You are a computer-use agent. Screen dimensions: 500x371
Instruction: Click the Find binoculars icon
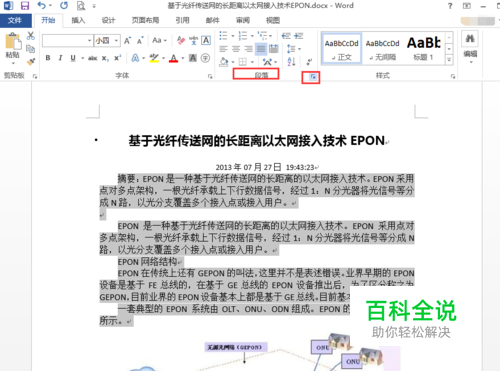click(470, 39)
